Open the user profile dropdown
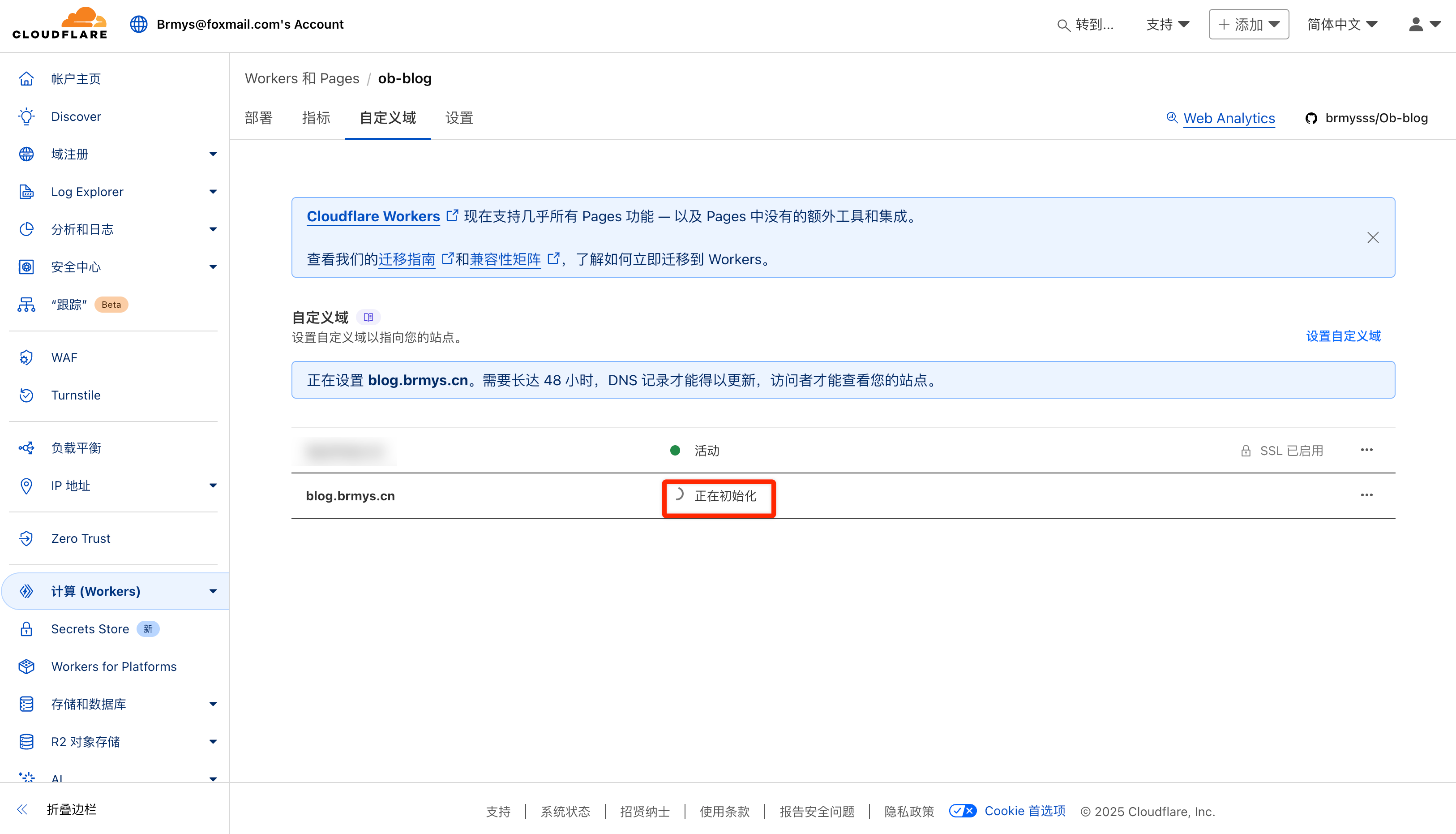This screenshot has height=834, width=1456. [1425, 24]
